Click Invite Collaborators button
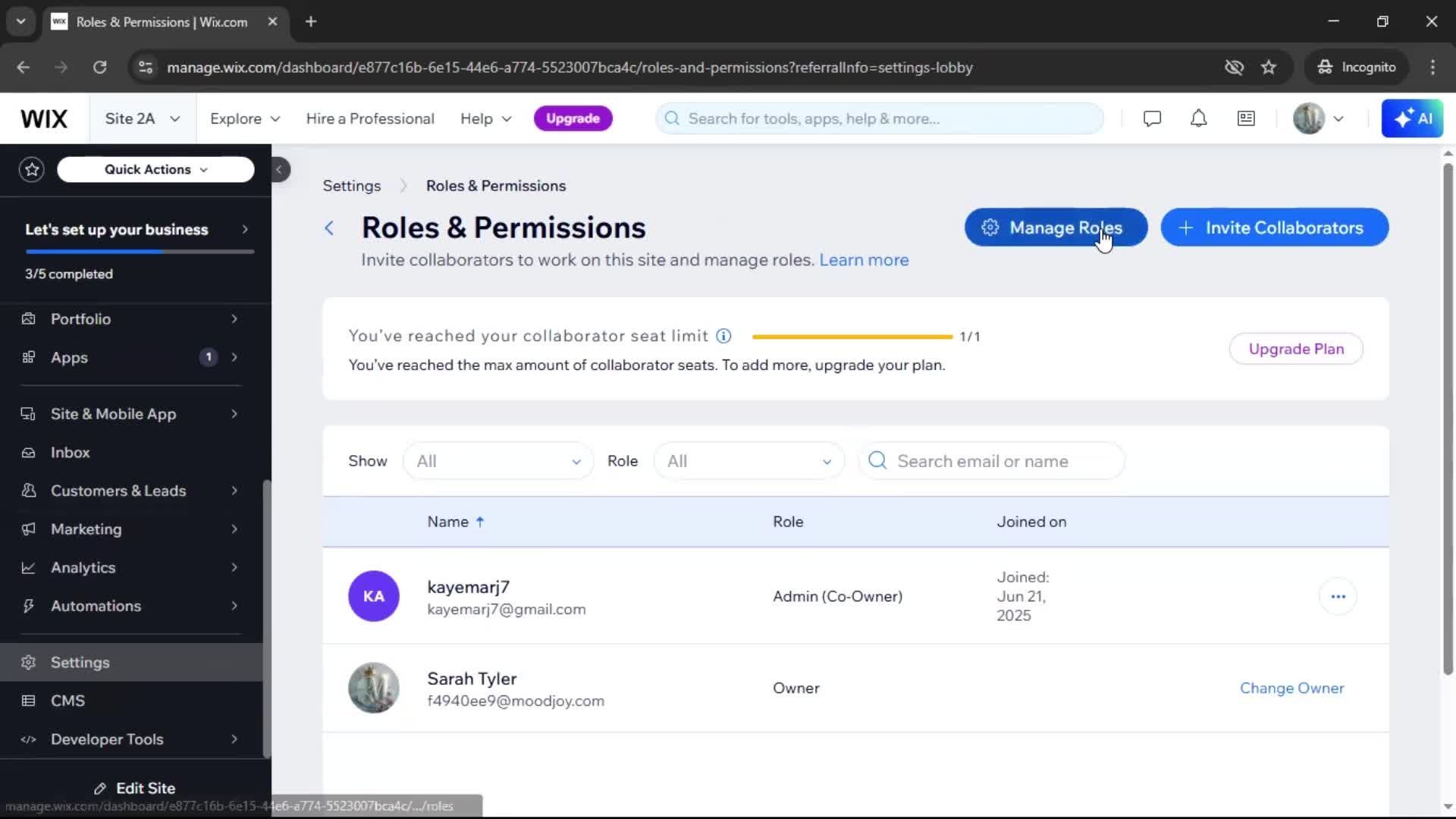The width and height of the screenshot is (1456, 819). coord(1274,227)
